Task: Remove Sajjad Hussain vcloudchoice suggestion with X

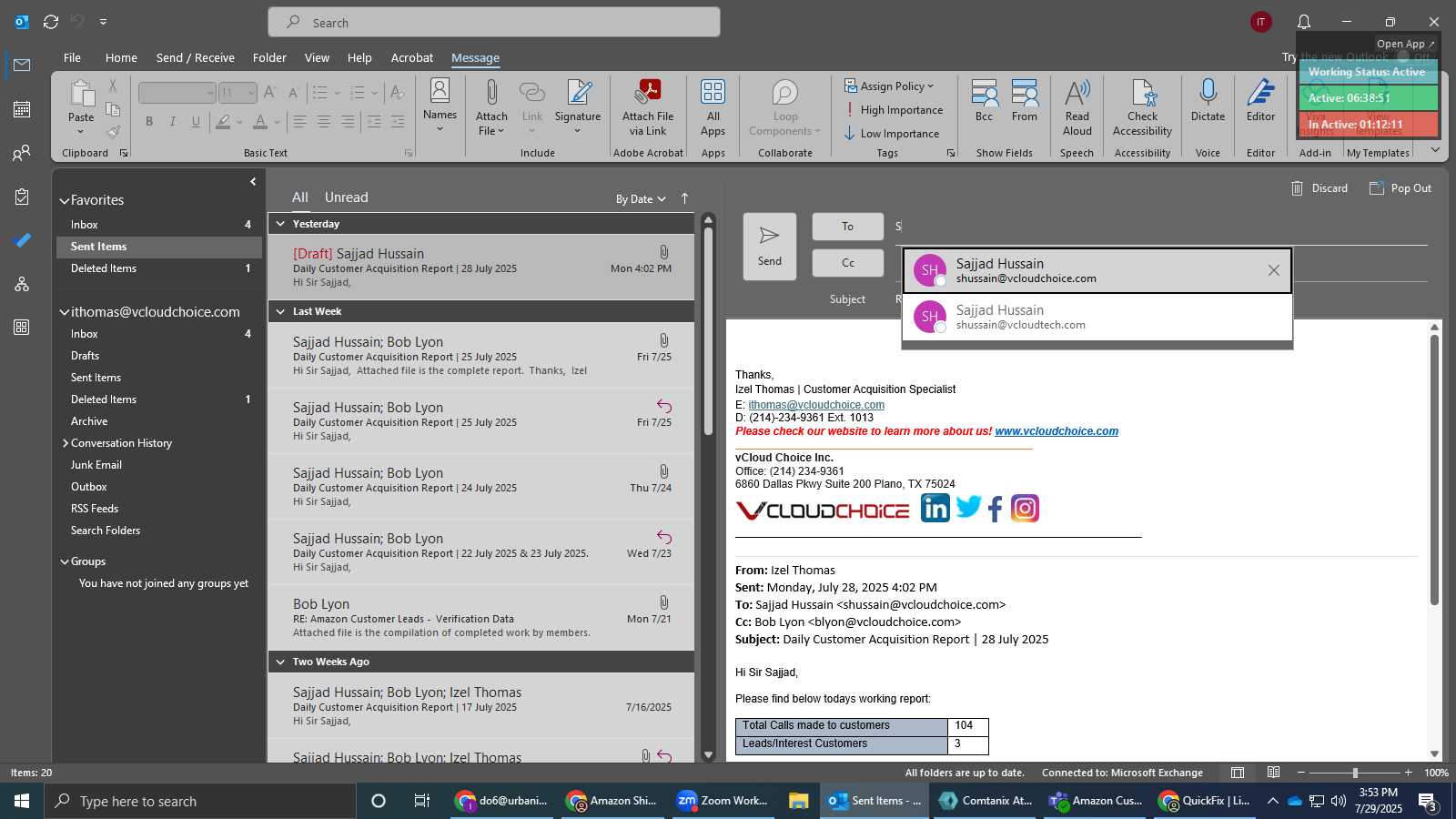Action: click(x=1274, y=270)
